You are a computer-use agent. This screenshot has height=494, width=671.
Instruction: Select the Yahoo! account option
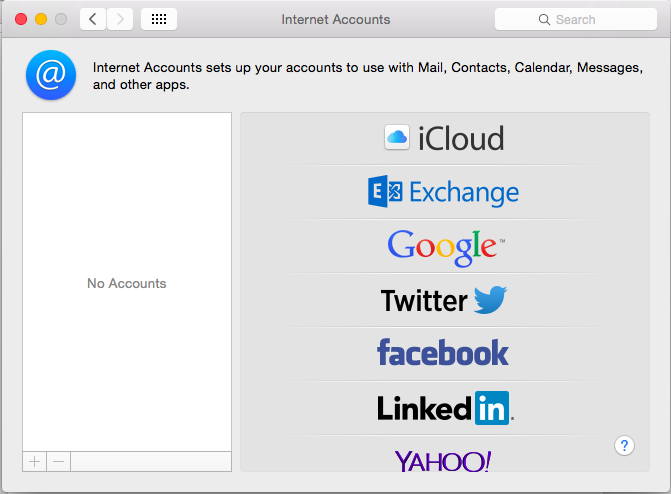point(443,460)
